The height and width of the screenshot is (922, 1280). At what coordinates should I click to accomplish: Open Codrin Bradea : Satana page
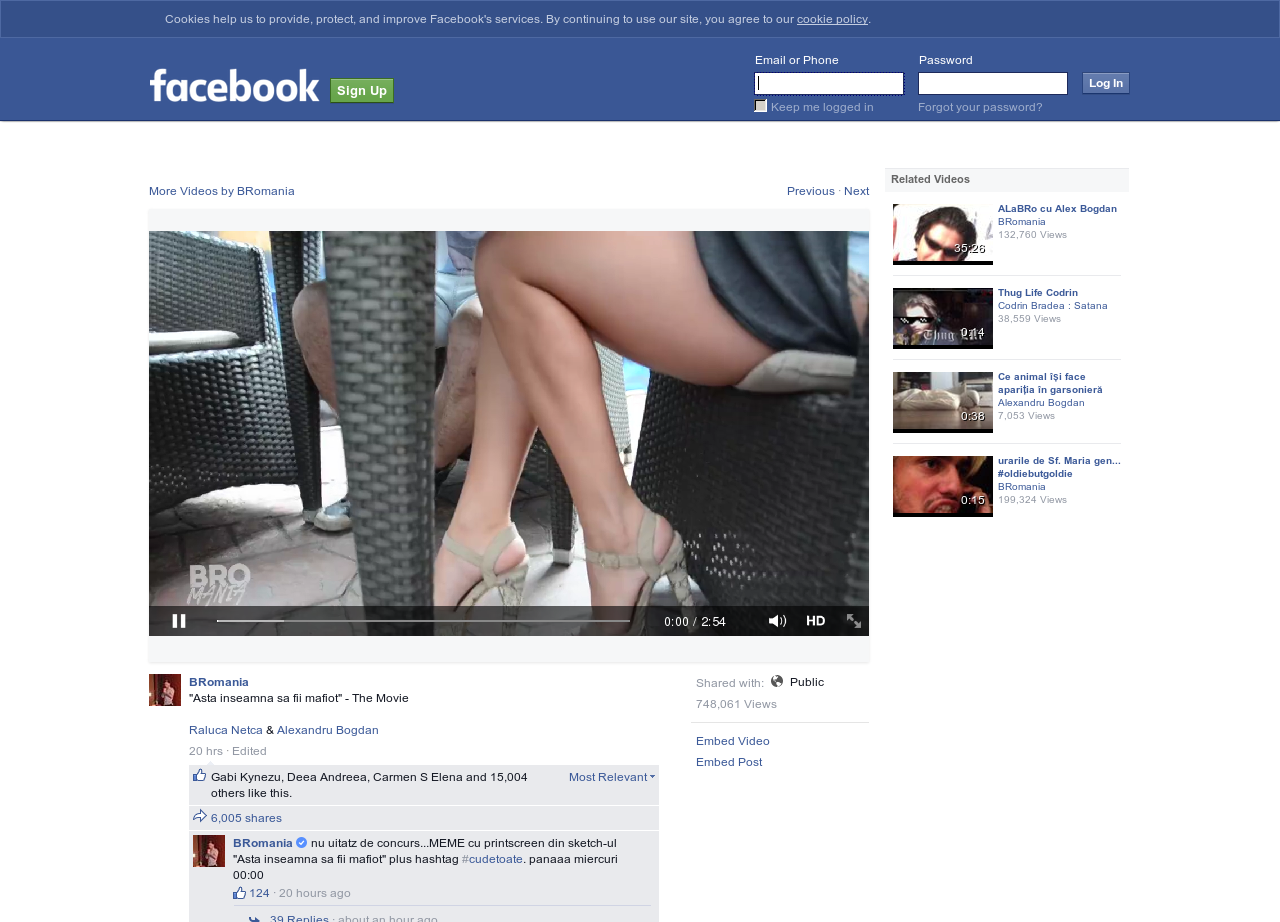pyautogui.click(x=1053, y=306)
